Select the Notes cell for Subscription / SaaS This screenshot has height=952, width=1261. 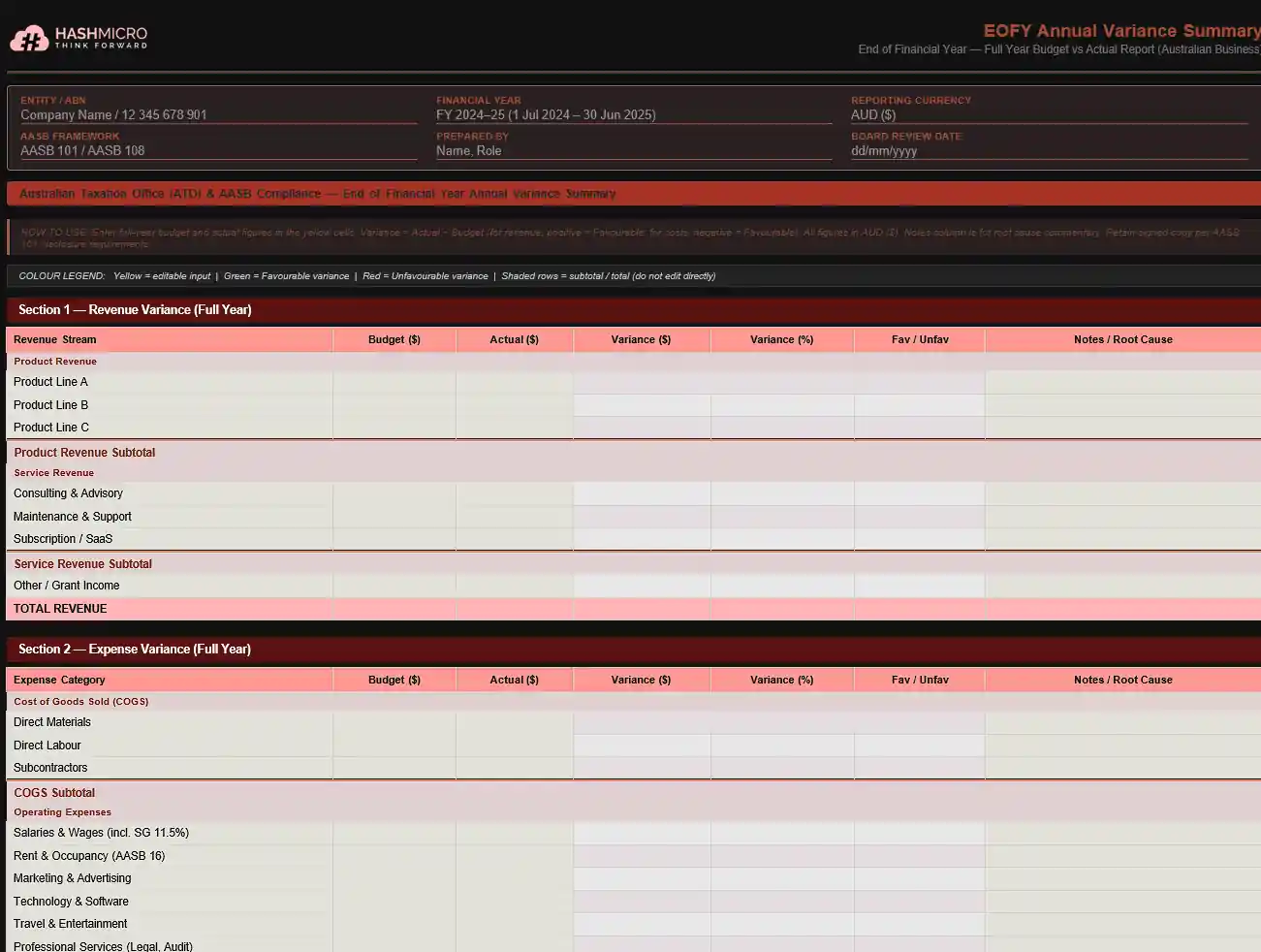(1122, 540)
